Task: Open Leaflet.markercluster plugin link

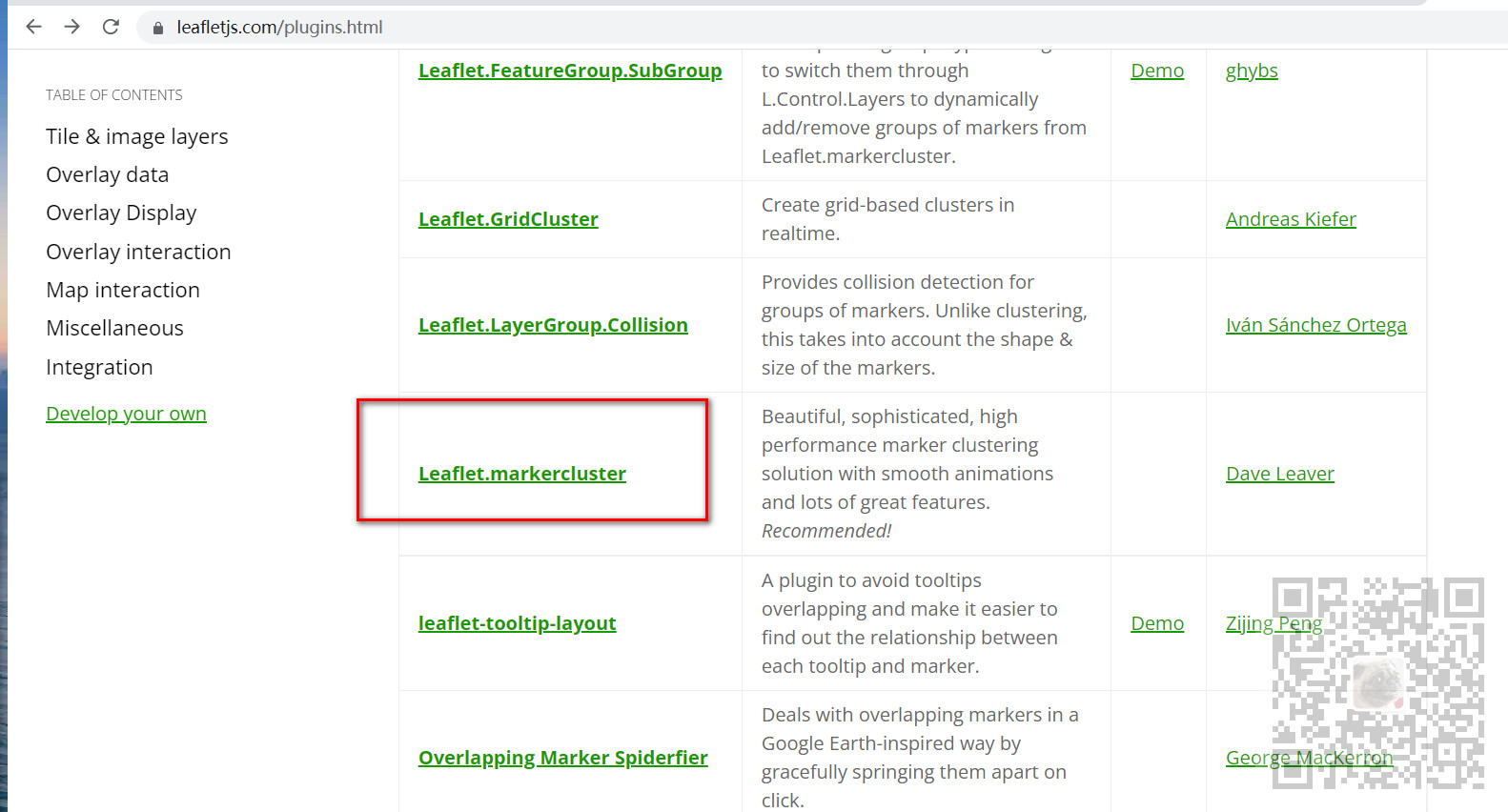Action: [x=522, y=474]
